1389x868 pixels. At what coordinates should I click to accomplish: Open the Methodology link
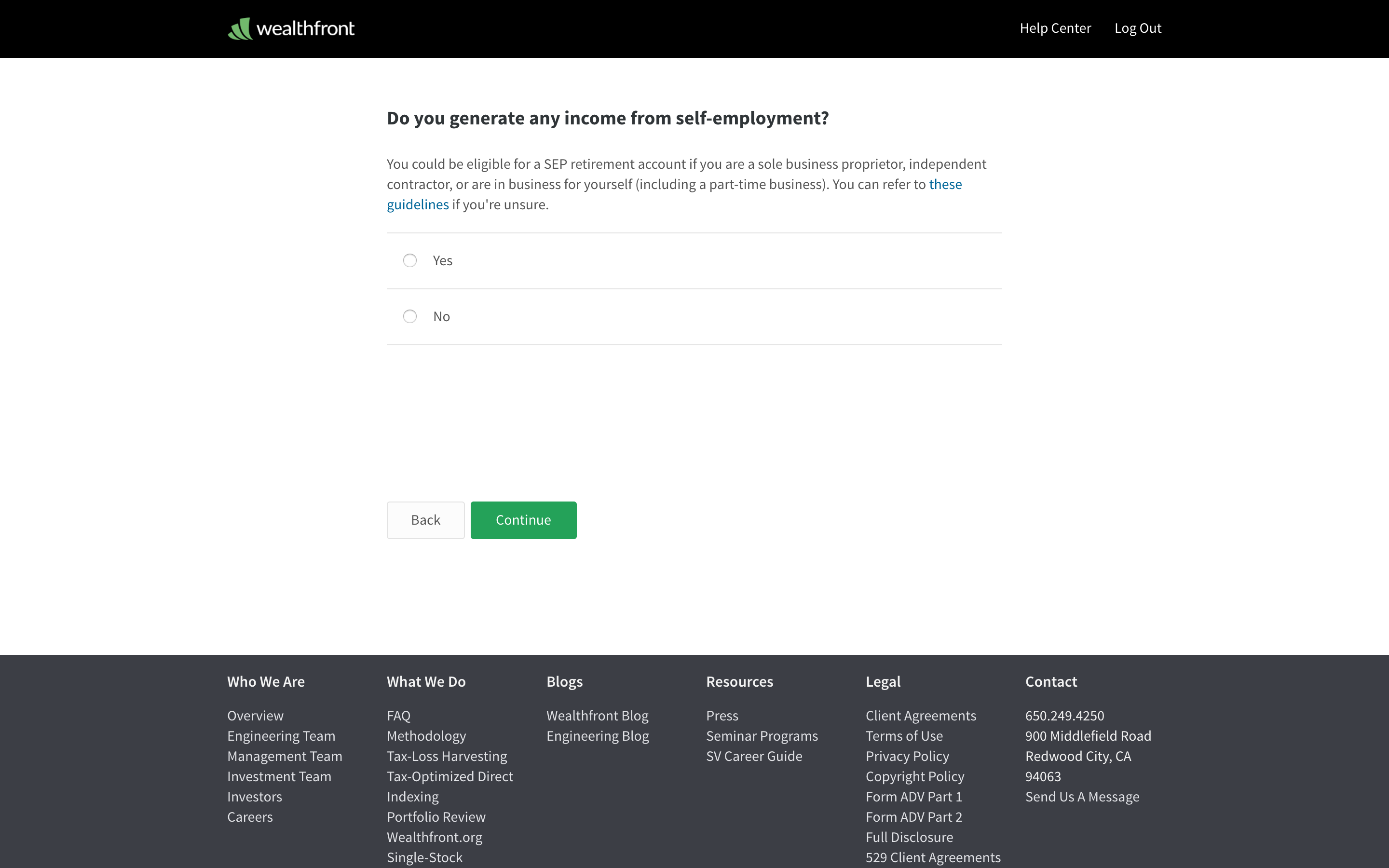[x=426, y=736]
